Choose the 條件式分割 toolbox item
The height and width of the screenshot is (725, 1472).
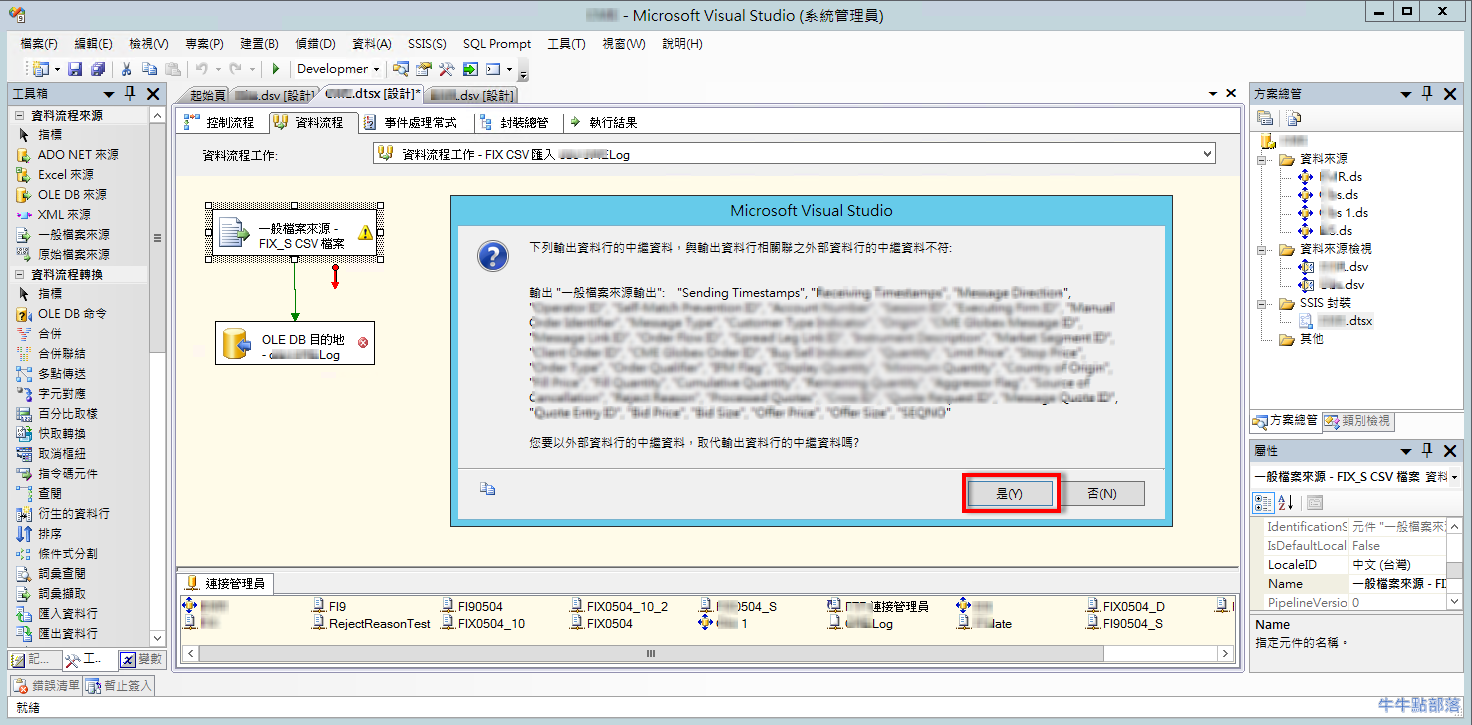click(x=67, y=553)
